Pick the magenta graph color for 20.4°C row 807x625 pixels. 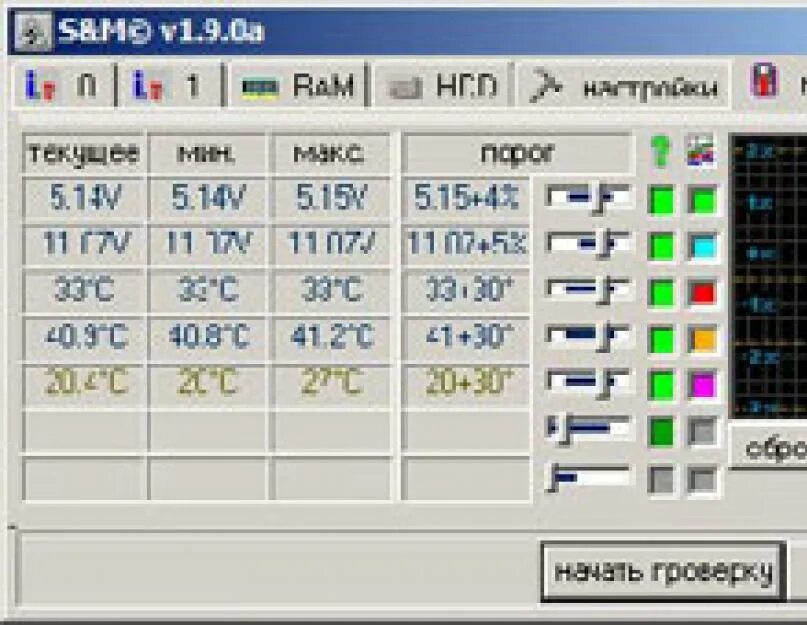click(x=703, y=384)
